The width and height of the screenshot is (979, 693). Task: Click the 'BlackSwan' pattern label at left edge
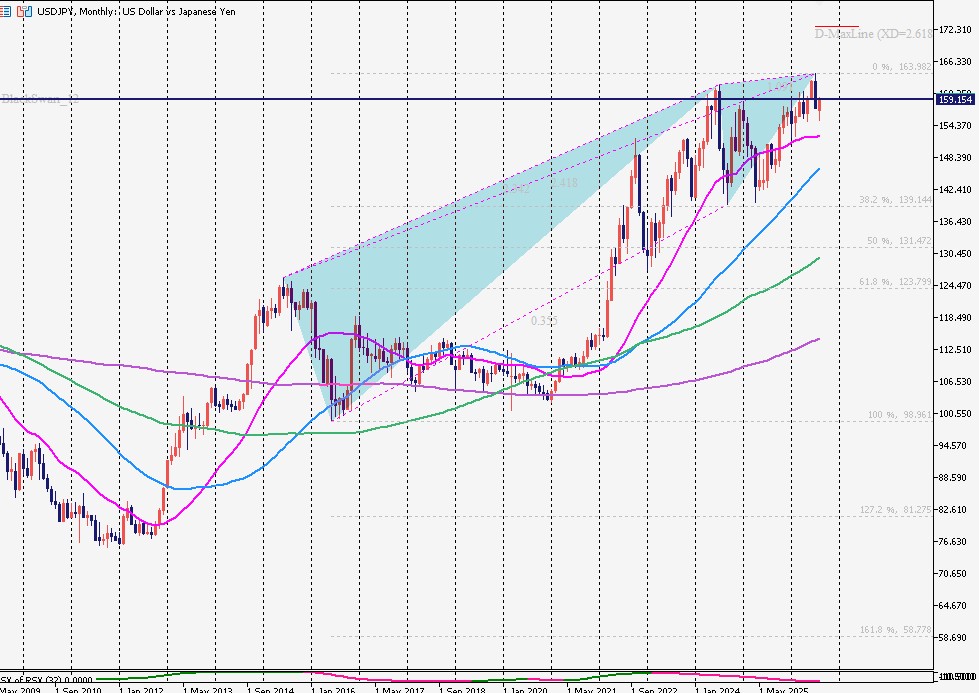39,99
